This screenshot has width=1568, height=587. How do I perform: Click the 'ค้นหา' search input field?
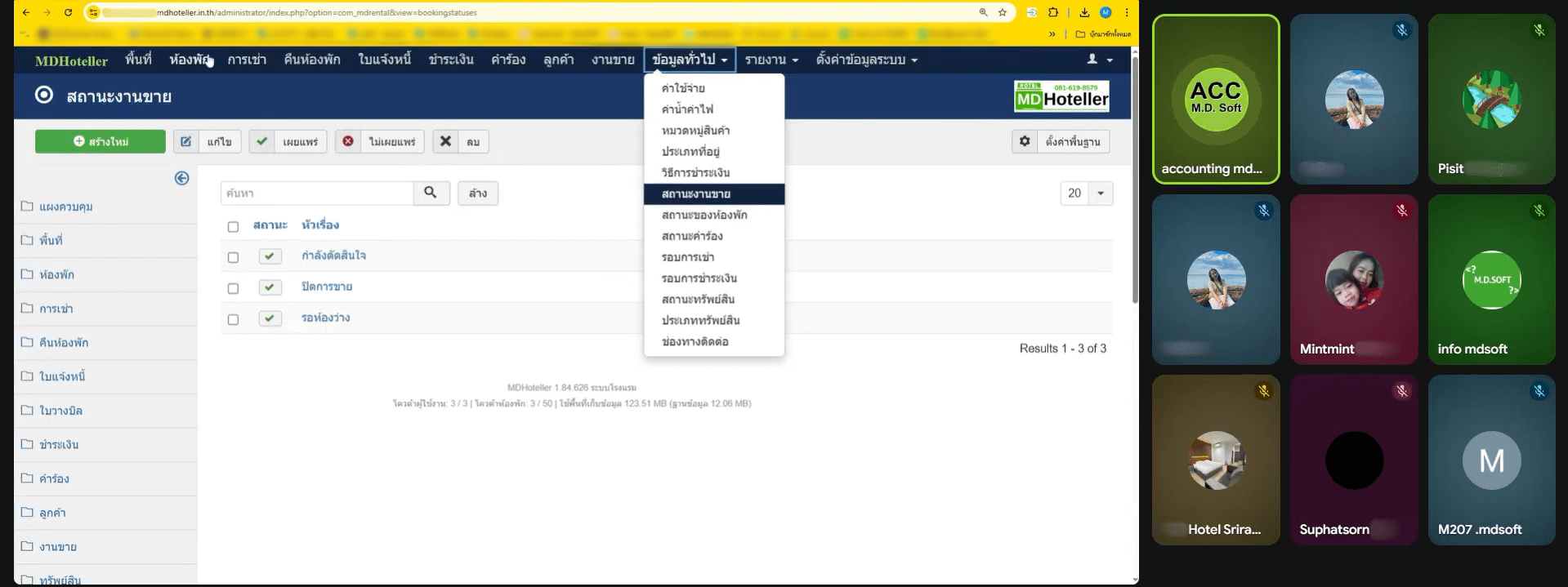[317, 193]
